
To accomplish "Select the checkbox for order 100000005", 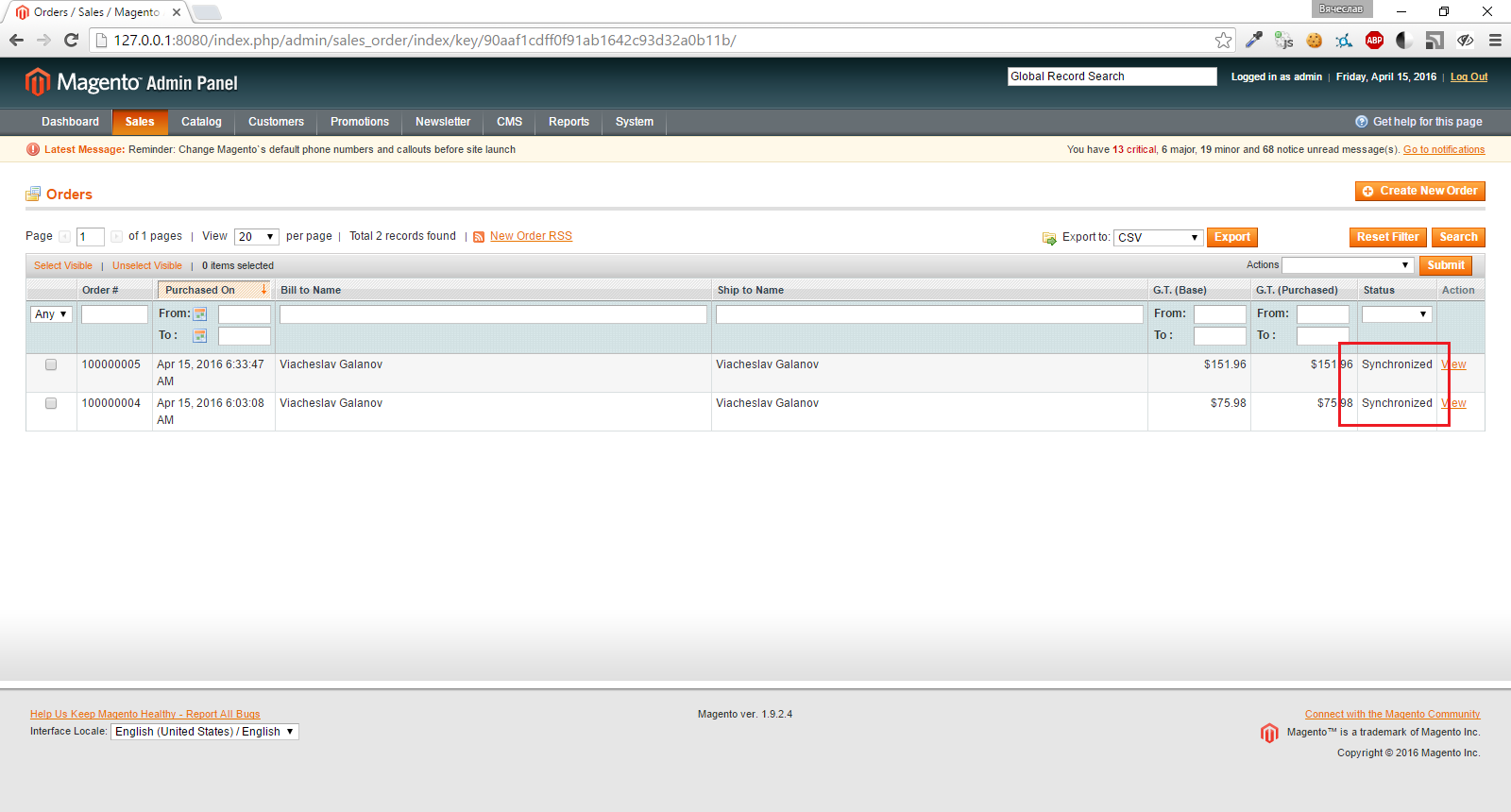I will pyautogui.click(x=51, y=364).
